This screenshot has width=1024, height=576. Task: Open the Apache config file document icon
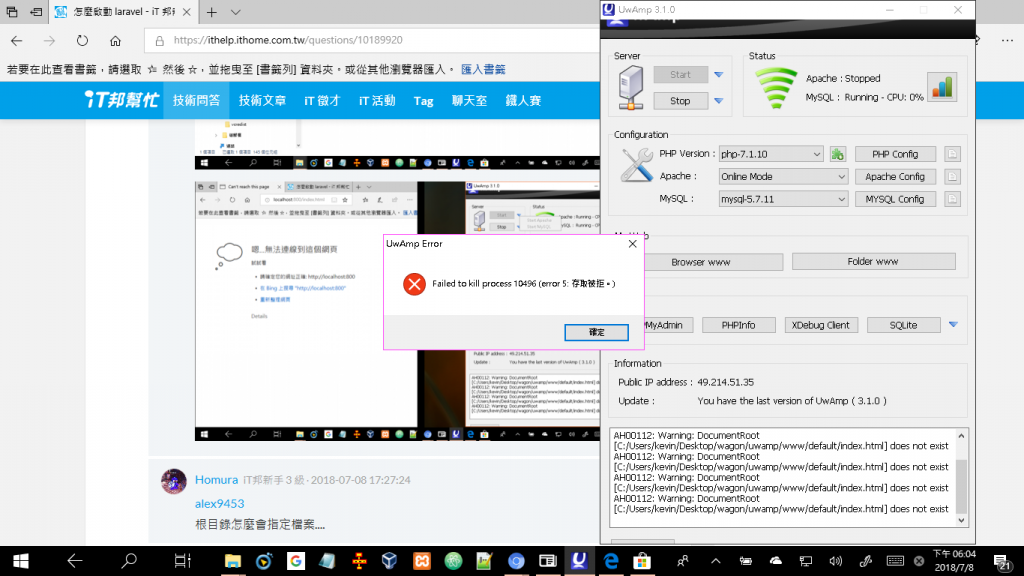click(952, 176)
